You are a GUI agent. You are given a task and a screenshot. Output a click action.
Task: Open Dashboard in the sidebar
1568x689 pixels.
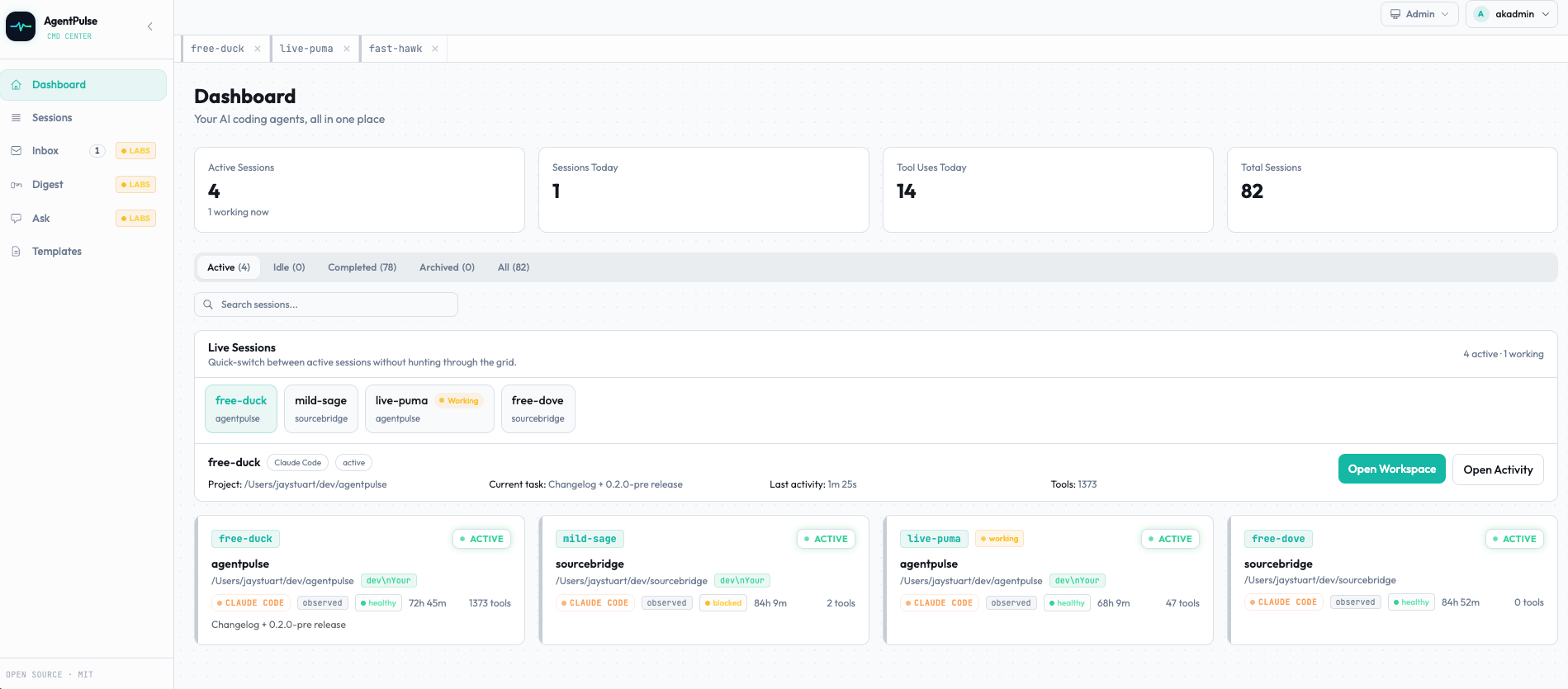[83, 85]
